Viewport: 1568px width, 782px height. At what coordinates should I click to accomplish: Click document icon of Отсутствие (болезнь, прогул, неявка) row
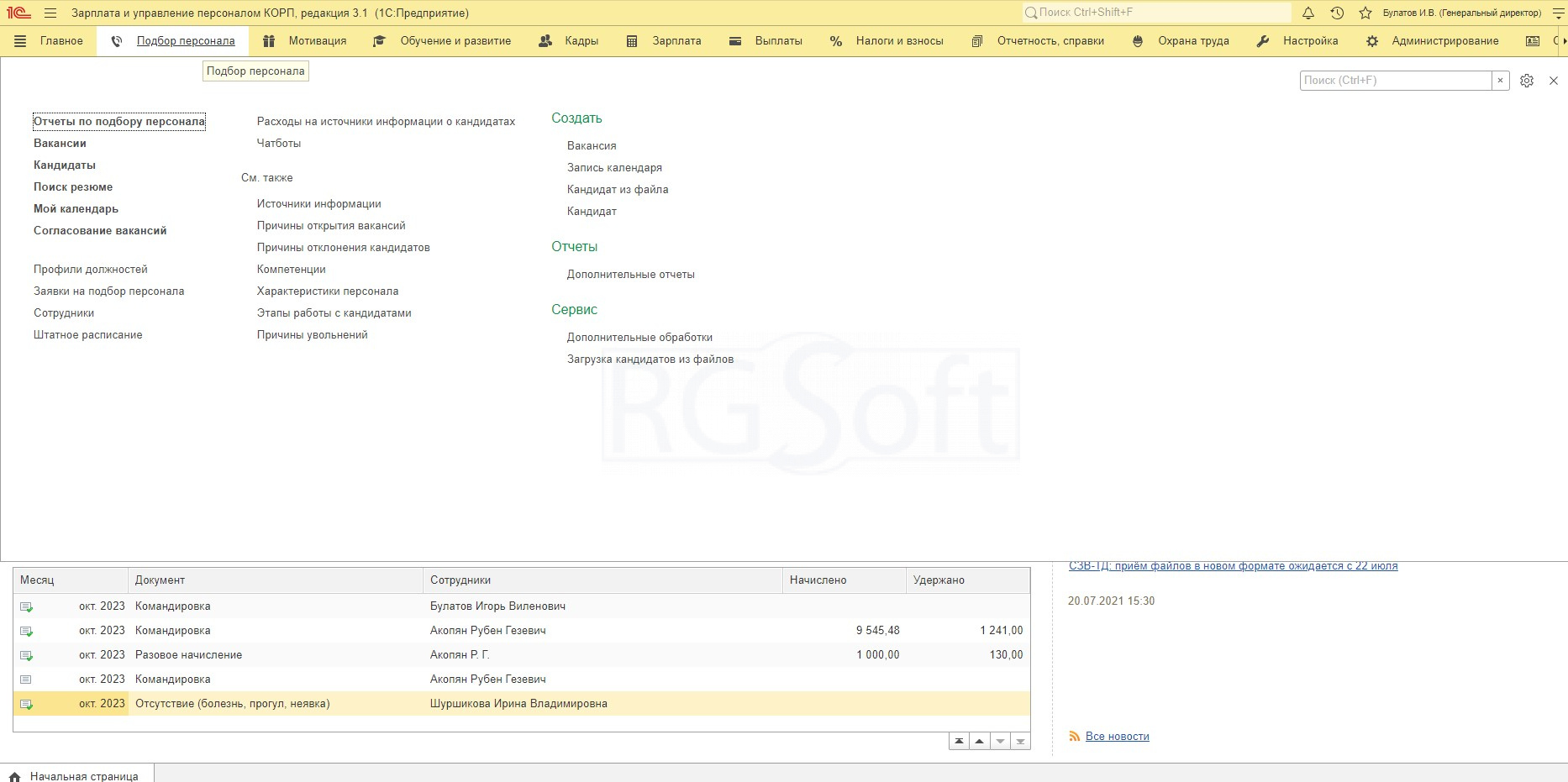(26, 704)
